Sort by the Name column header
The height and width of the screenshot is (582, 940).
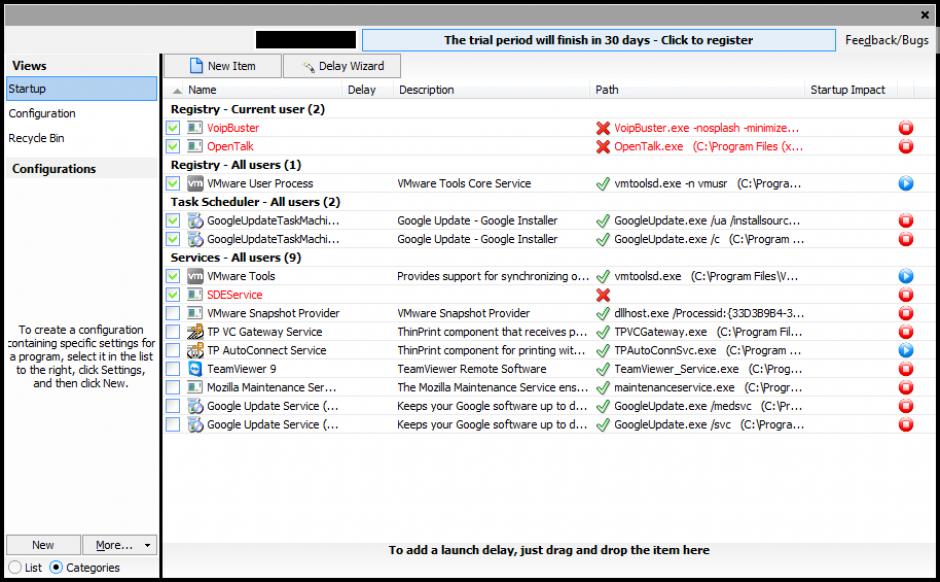(202, 90)
